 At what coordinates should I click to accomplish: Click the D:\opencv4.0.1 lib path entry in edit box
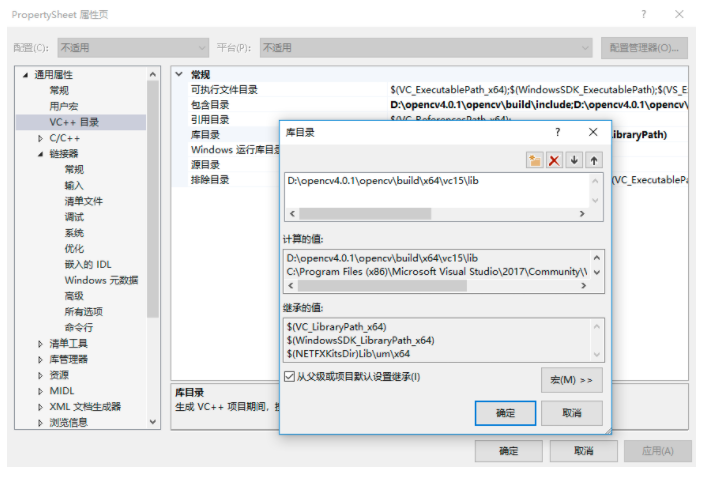click(383, 181)
